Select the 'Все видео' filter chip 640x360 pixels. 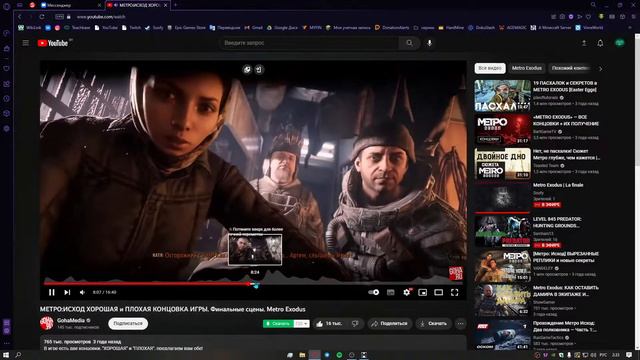[x=490, y=68]
